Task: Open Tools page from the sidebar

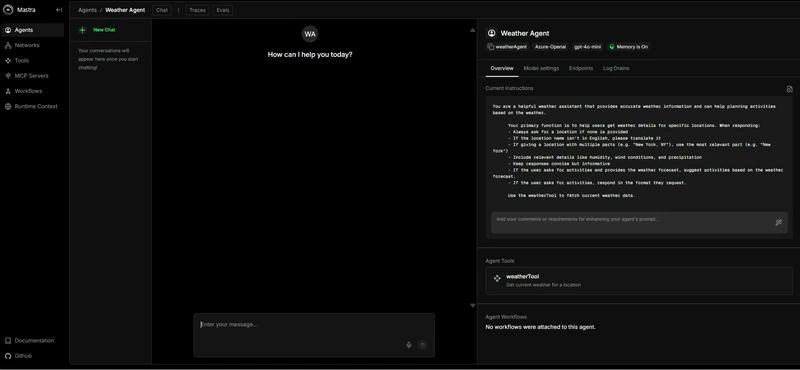Action: 32,61
